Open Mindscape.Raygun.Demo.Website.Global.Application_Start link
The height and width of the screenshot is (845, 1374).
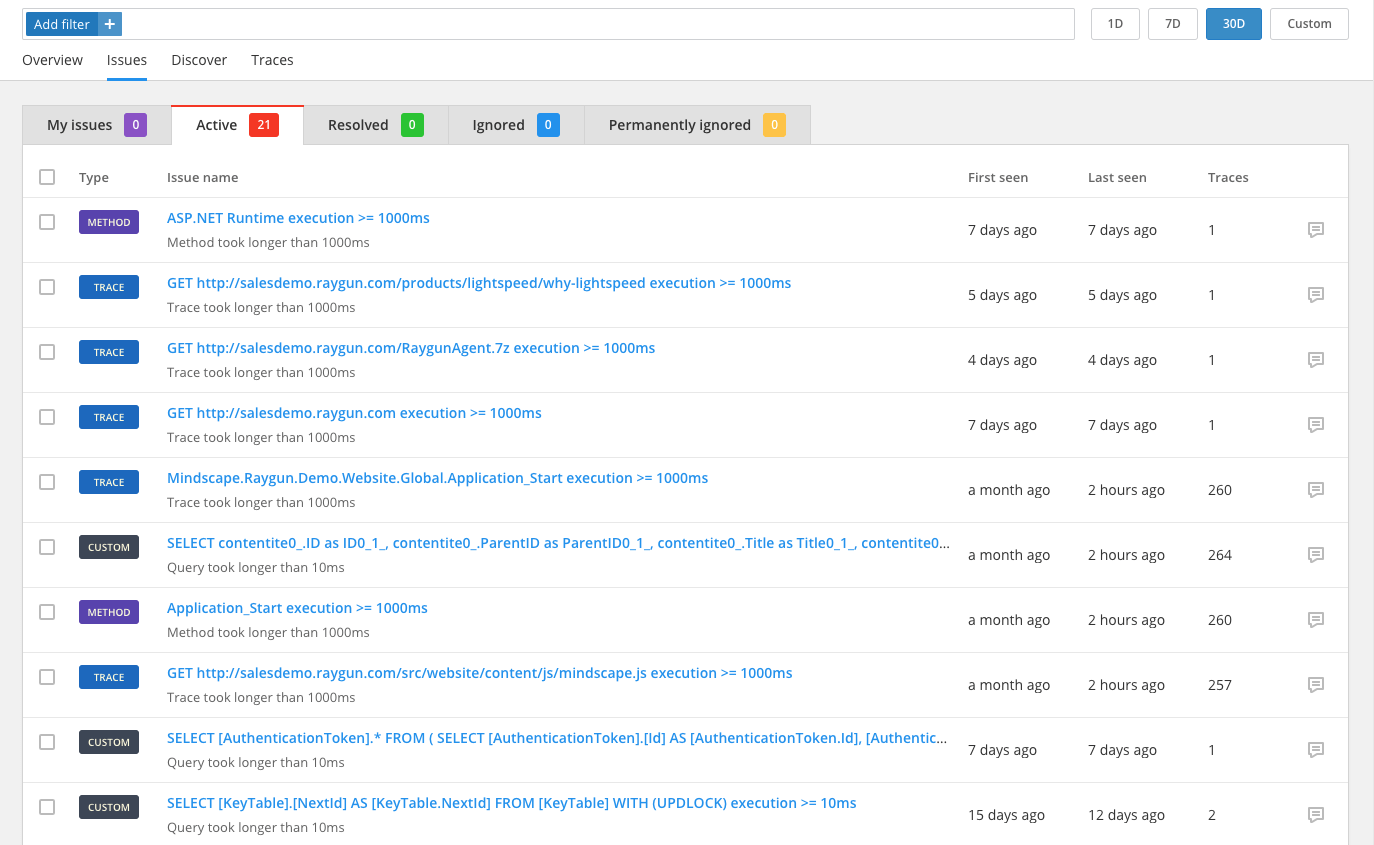[x=437, y=478]
